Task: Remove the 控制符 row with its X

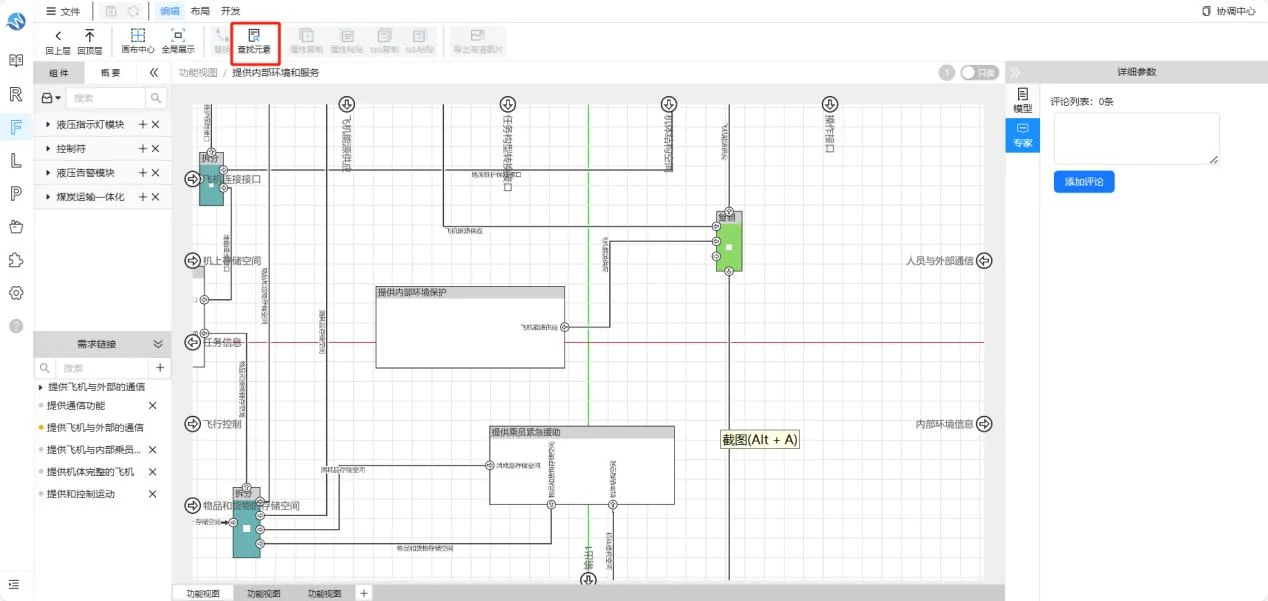Action: (x=156, y=148)
